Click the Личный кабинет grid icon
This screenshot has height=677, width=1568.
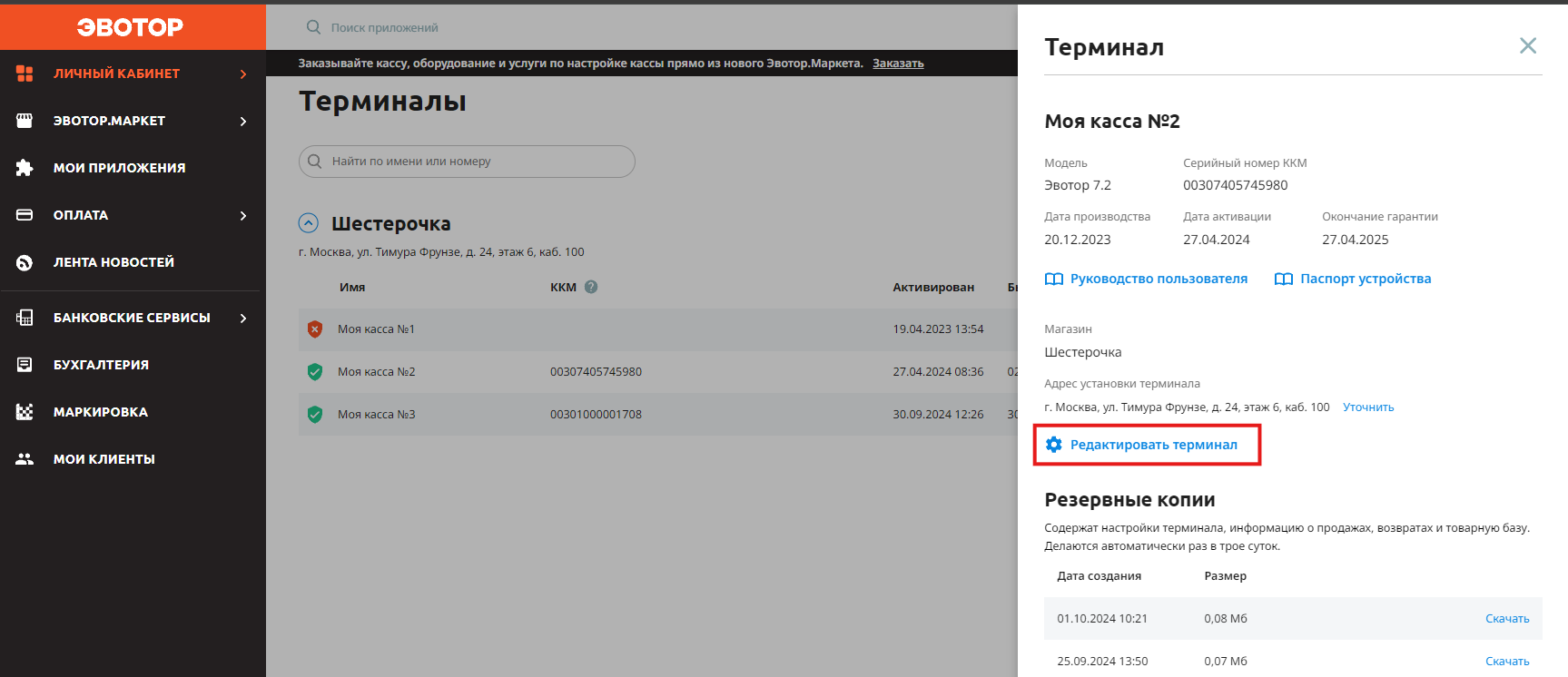(25, 74)
